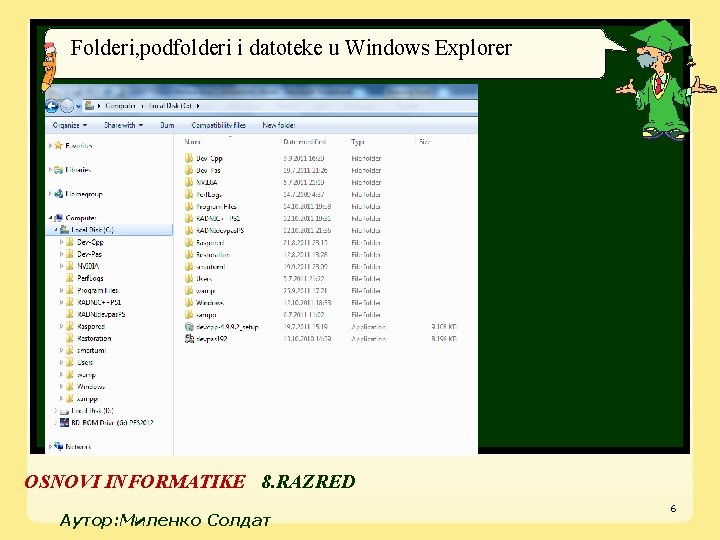Click the Local Disk (C:) drive icon

click(65, 230)
